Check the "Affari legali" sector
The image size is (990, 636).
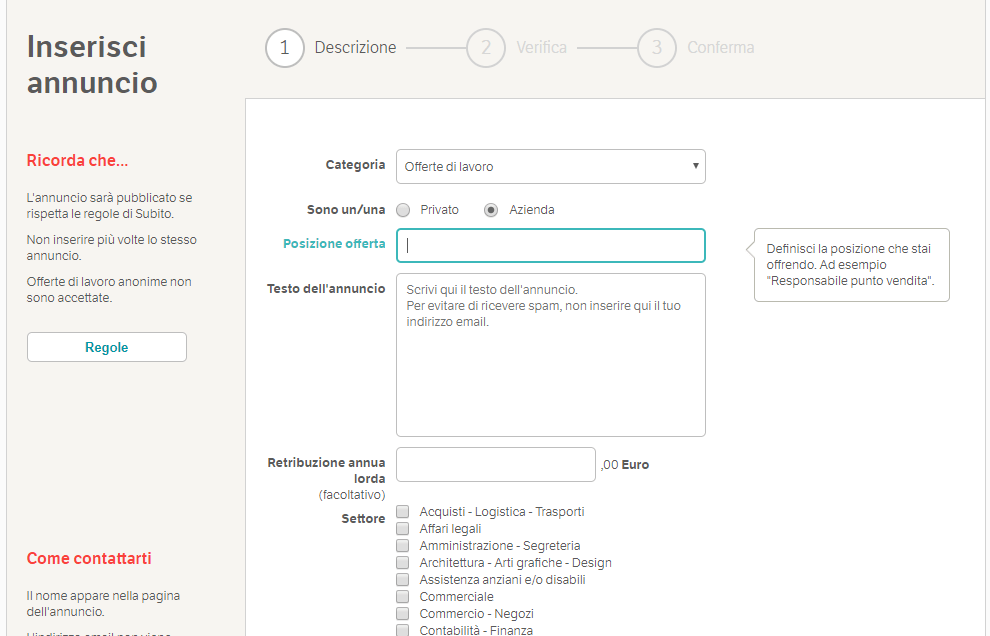403,528
